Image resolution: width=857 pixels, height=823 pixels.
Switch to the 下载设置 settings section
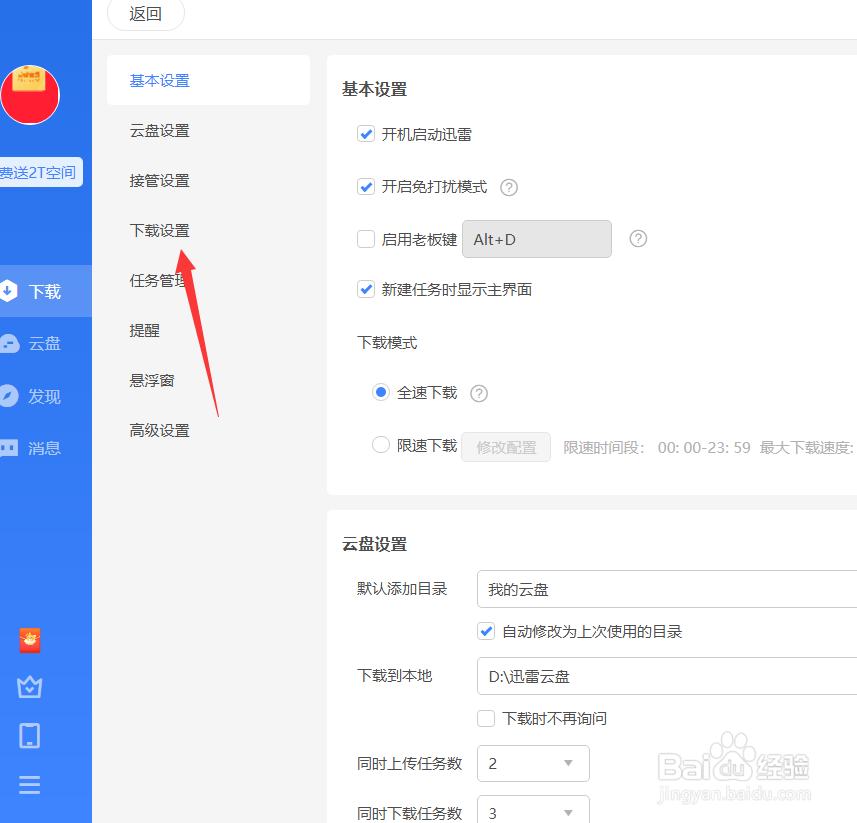tap(159, 230)
